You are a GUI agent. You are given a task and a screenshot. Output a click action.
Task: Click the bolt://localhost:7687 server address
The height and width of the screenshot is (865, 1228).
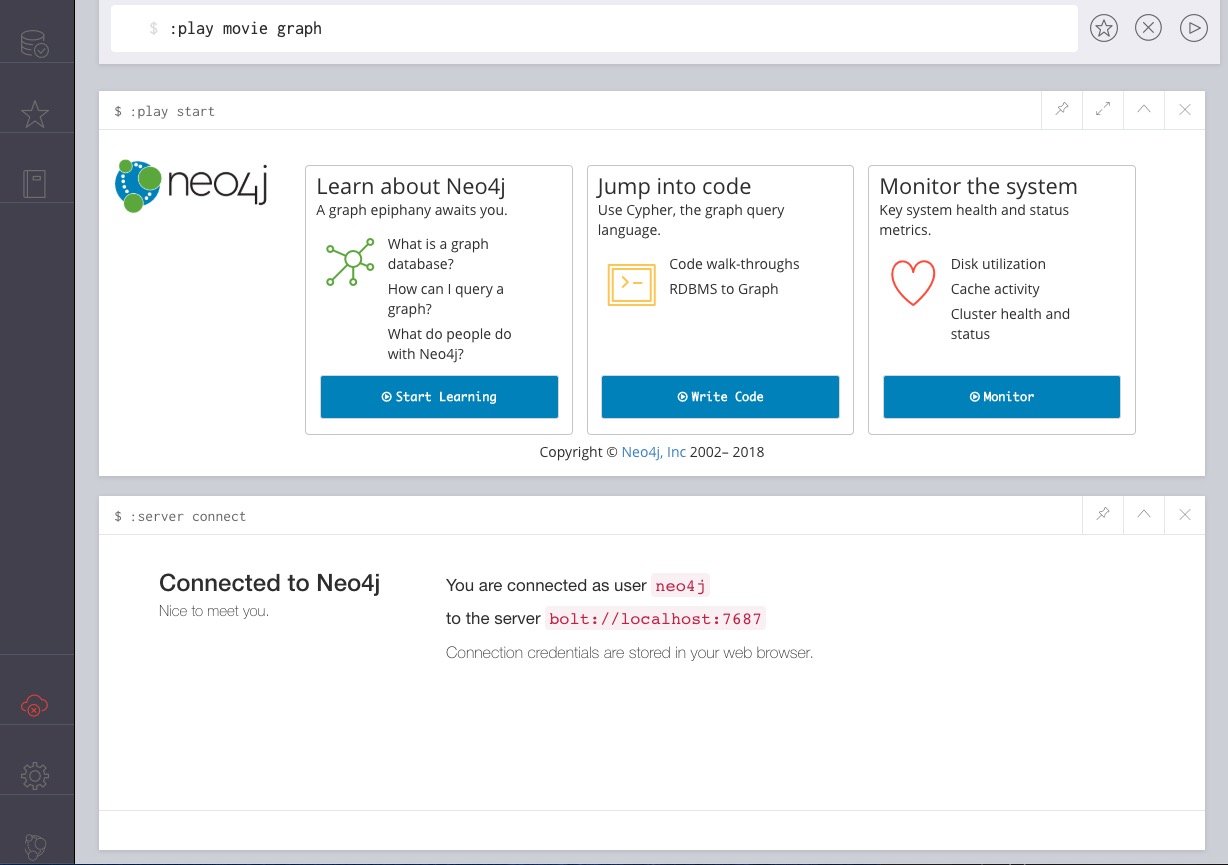(x=656, y=619)
